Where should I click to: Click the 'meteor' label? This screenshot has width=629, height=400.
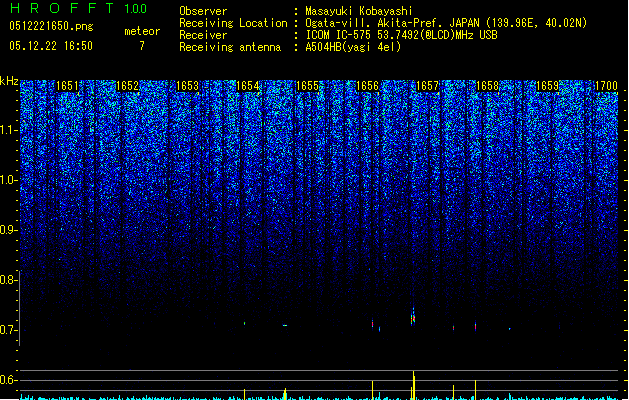142,31
